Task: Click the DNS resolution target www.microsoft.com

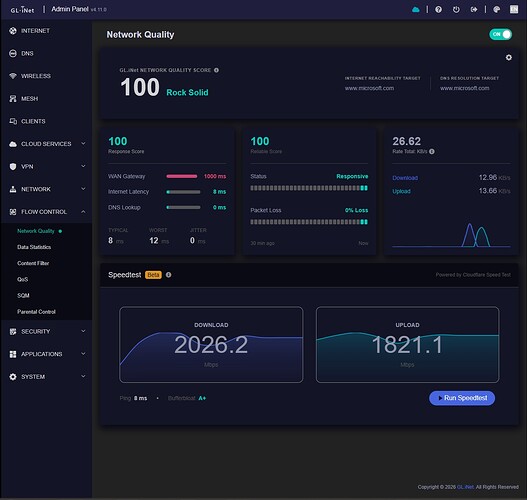Action: pos(464,88)
